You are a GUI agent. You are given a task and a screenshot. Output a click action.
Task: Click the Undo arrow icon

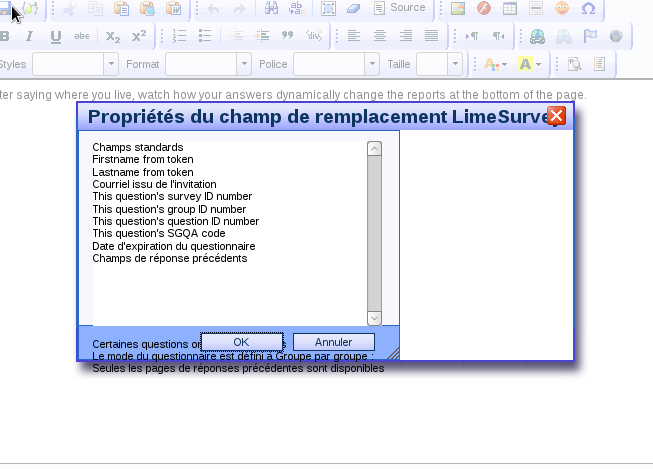(x=213, y=8)
